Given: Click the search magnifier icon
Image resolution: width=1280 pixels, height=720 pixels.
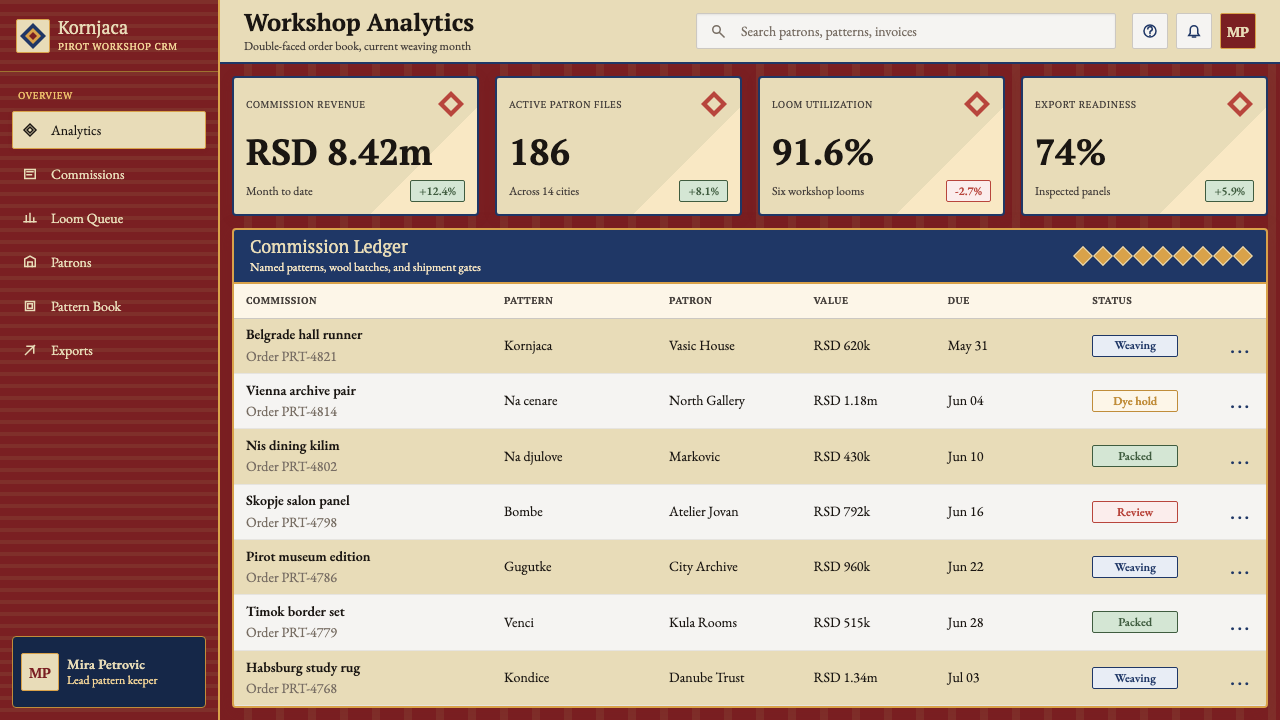Looking at the screenshot, I should tap(718, 32).
